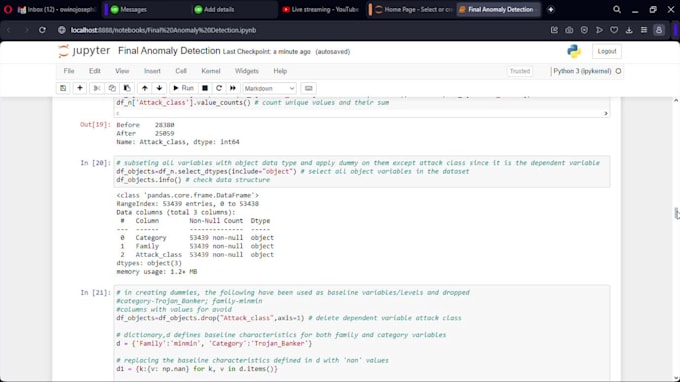Open the View menu
The image size is (680, 382).
pos(122,71)
